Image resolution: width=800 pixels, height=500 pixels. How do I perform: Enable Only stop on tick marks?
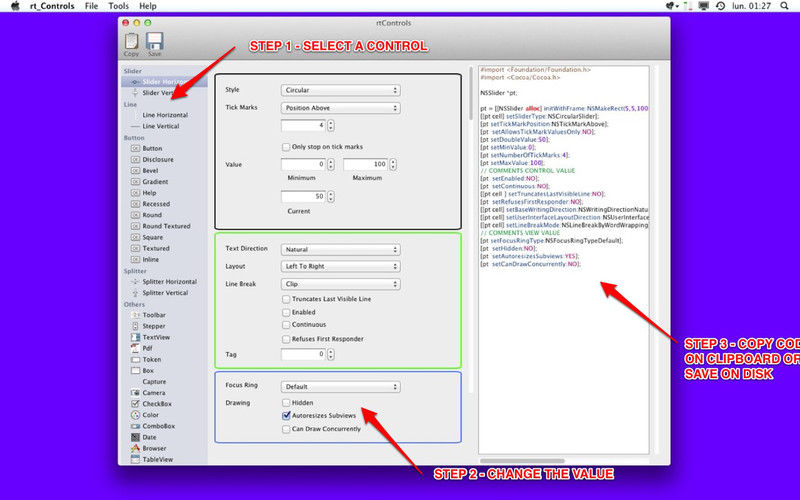286,147
